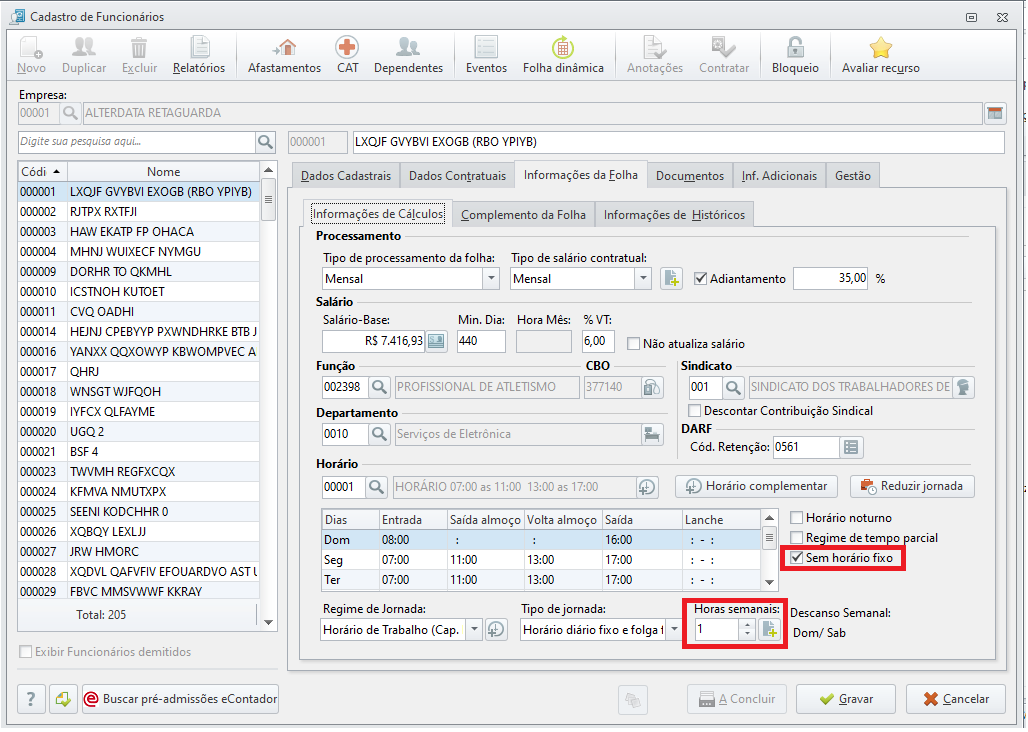
Task: Switch to the Dados Contratuais tab
Action: [x=457, y=176]
